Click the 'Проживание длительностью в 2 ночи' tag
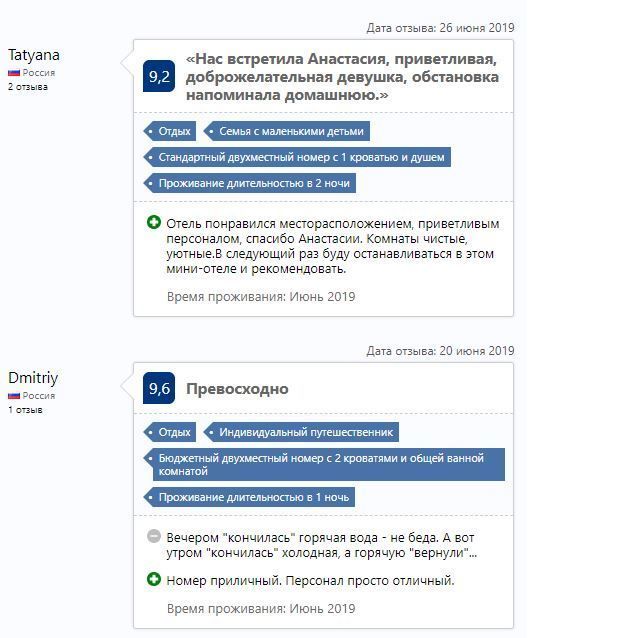Screen dimensions: 638x638 coord(249,183)
